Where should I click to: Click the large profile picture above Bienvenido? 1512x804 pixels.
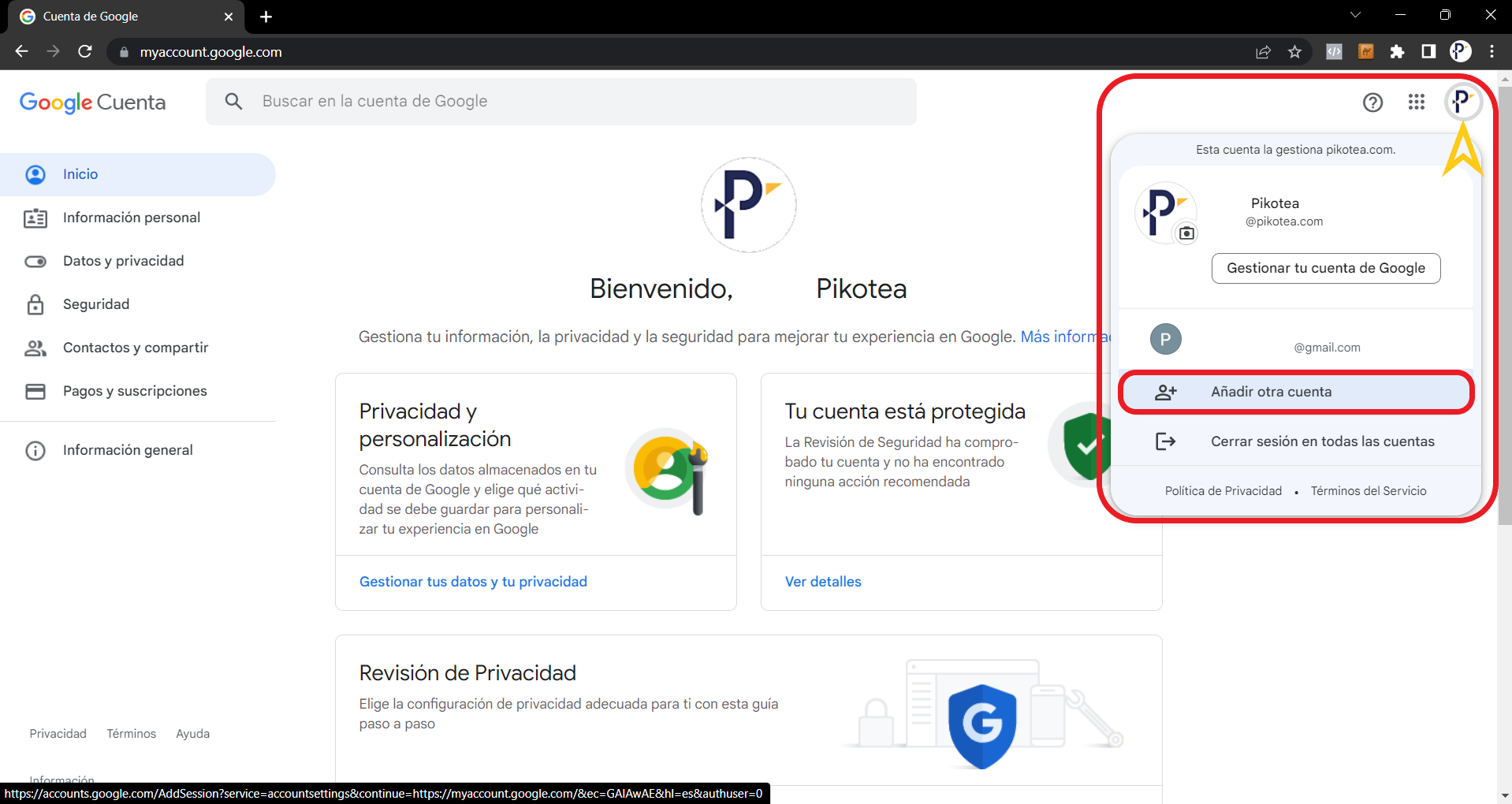click(749, 205)
